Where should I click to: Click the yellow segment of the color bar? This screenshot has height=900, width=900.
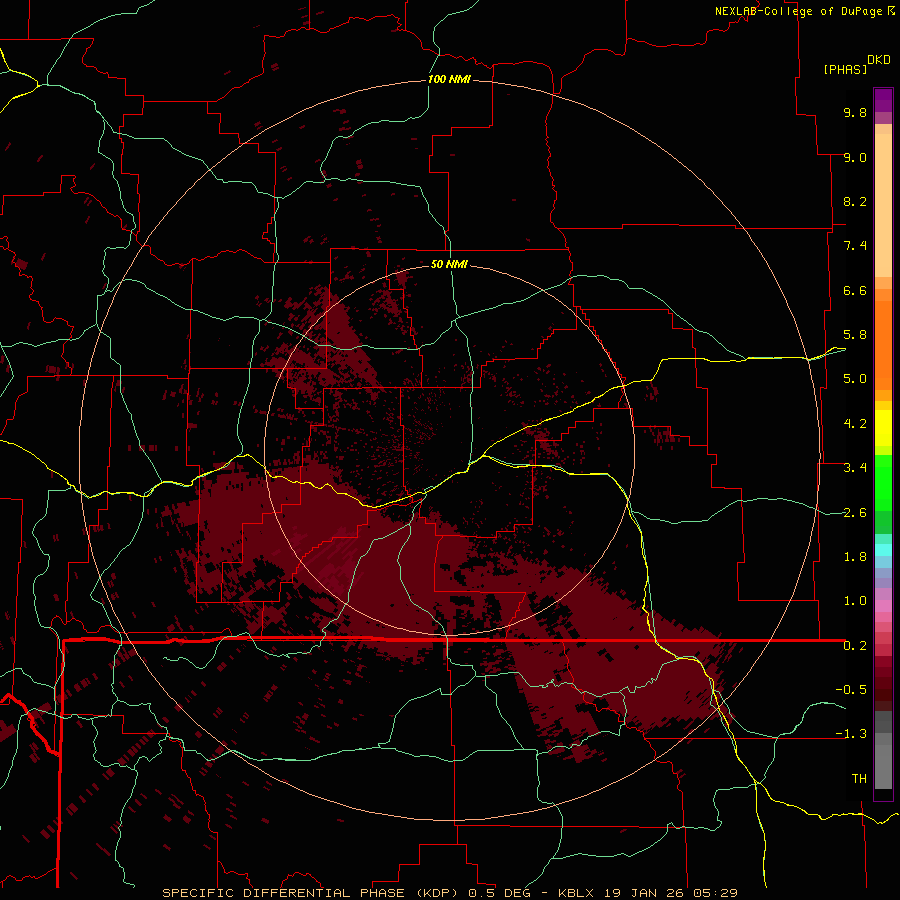click(x=883, y=428)
